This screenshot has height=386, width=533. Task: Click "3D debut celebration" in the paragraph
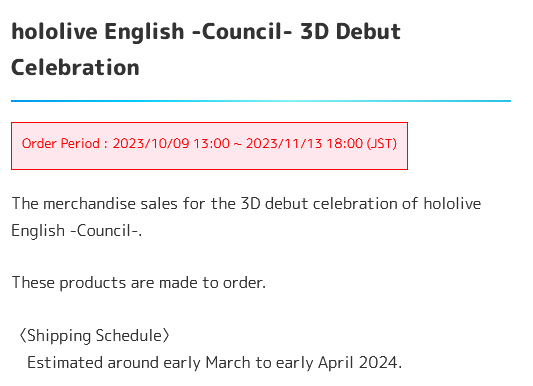(x=319, y=204)
